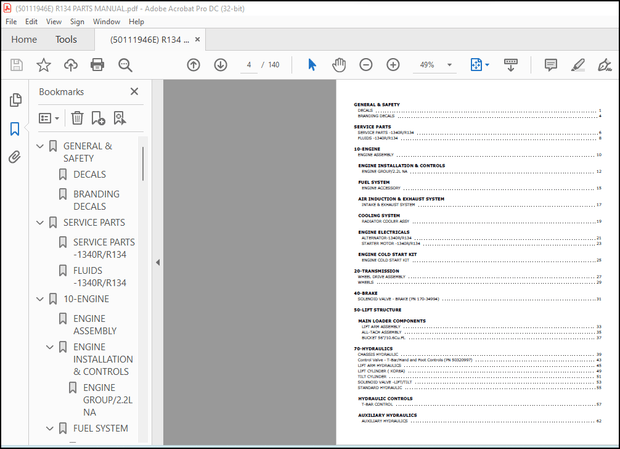Add a new bookmark

[x=98, y=118]
